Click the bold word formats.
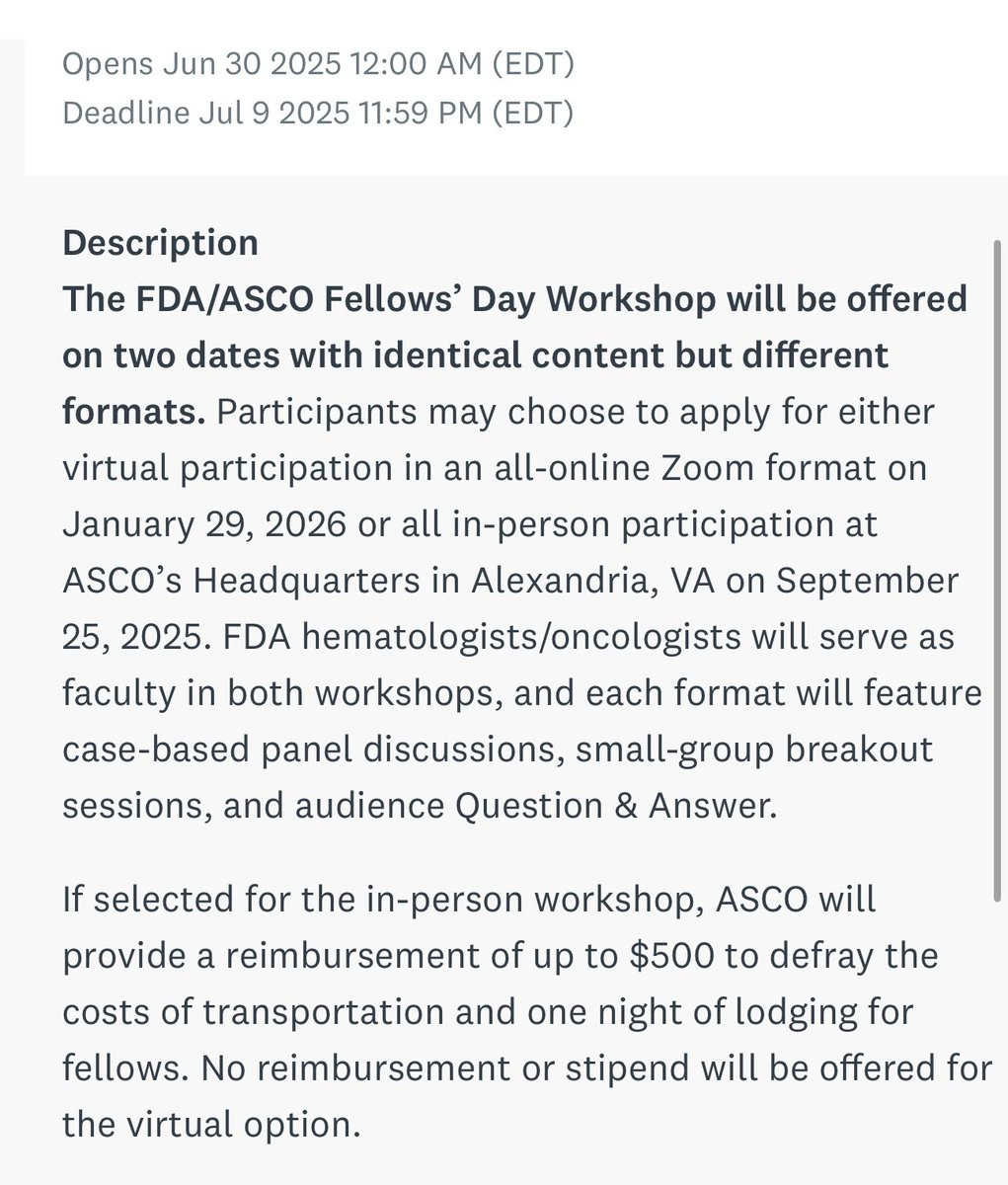The height and width of the screenshot is (1185, 1008). pyautogui.click(x=133, y=411)
